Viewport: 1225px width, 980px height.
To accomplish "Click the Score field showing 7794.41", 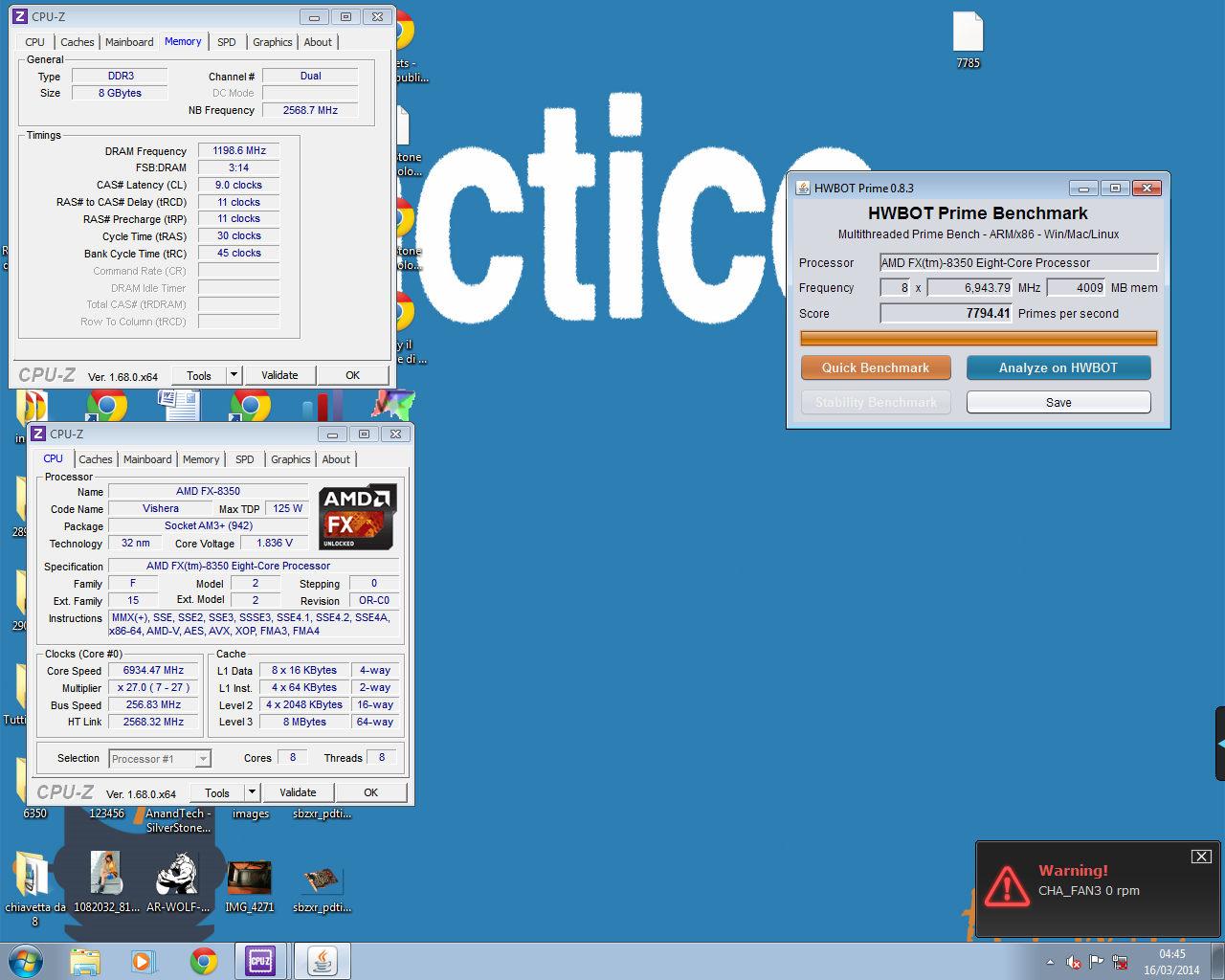I will [x=946, y=313].
